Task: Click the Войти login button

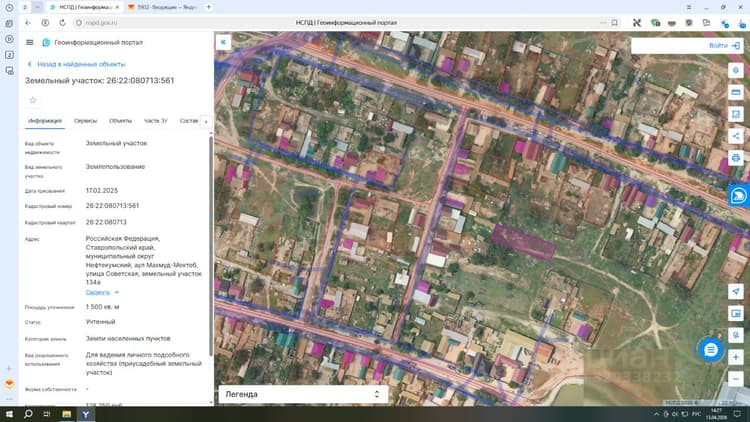Action: 724,45
